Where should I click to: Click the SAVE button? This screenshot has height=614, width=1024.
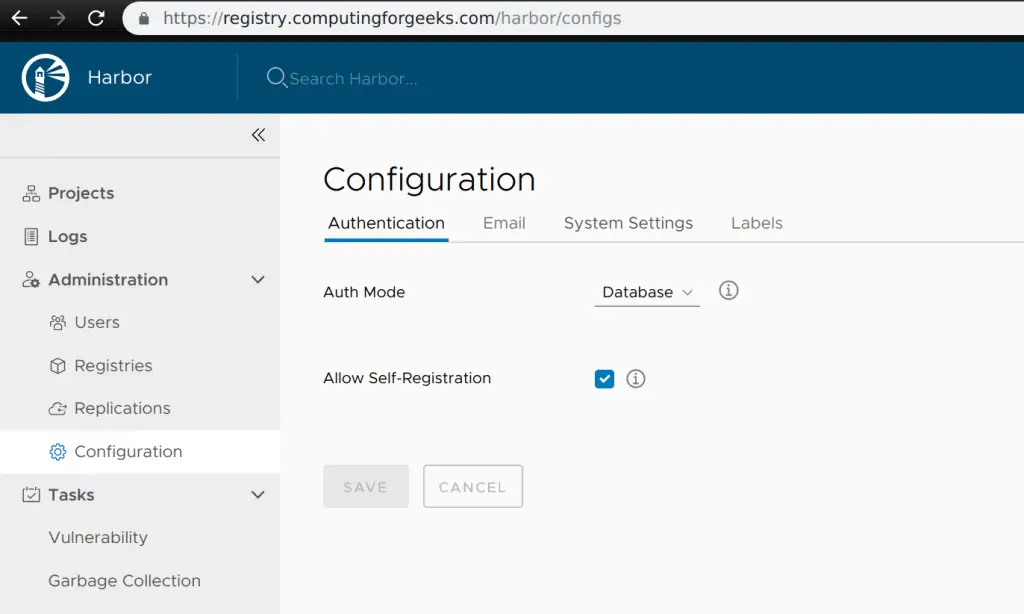pos(366,487)
